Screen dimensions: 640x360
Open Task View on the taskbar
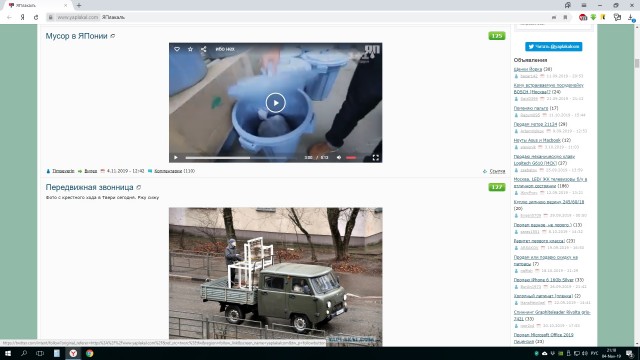(40, 353)
